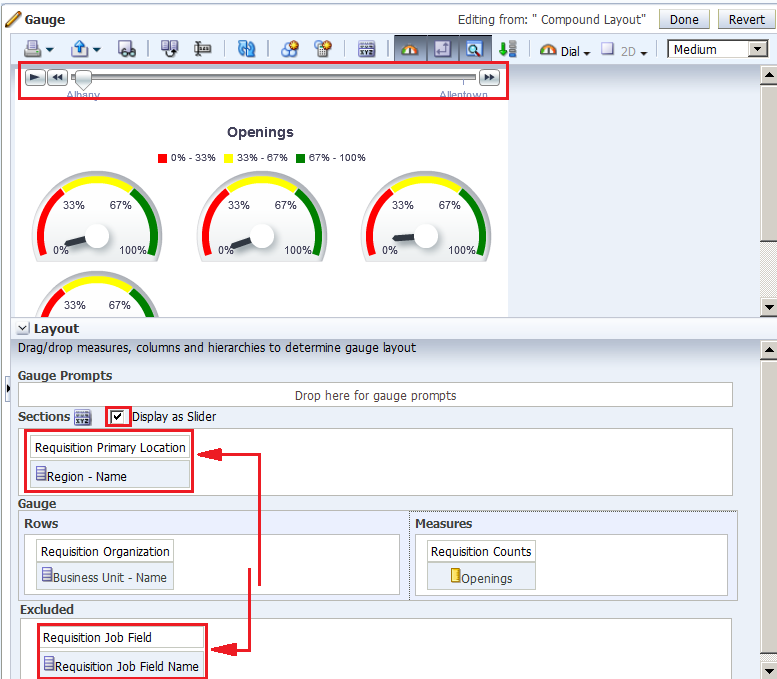
Task: Click scroll up arrow of gauge preview
Action: [769, 75]
